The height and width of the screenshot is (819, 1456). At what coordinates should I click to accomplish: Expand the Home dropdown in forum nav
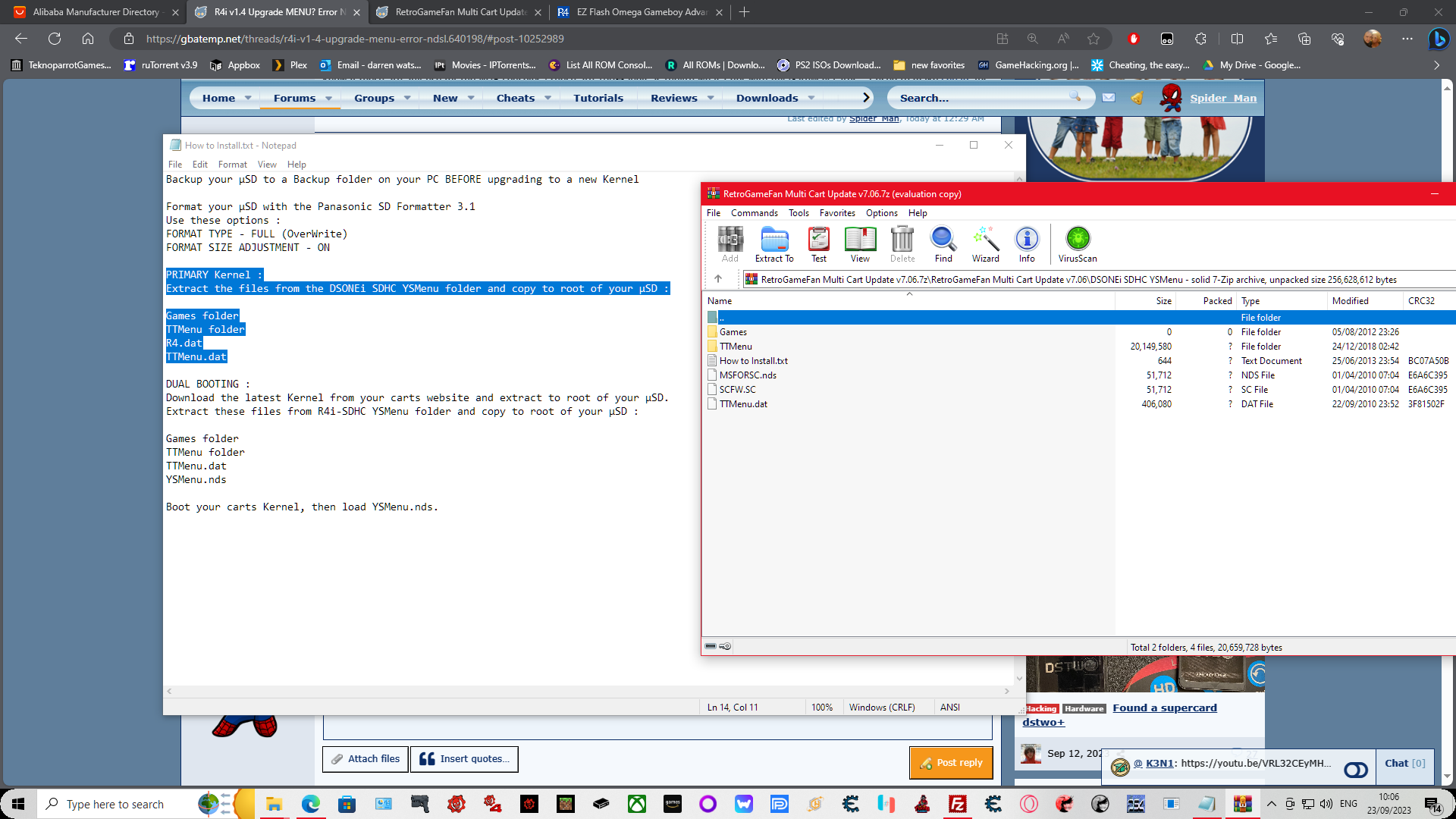[x=248, y=98]
